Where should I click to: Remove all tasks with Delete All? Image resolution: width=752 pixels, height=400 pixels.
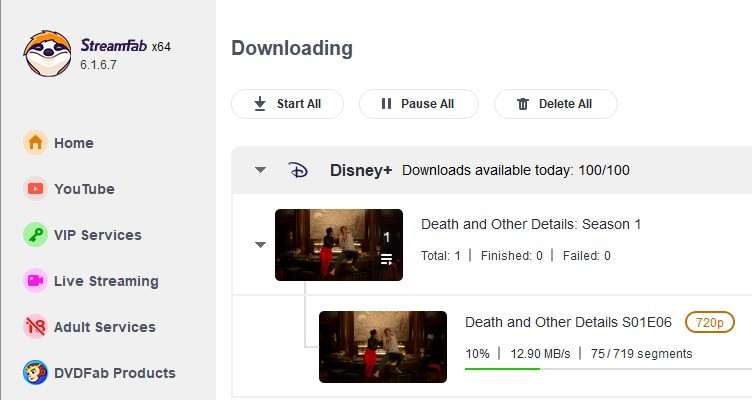[x=556, y=104]
